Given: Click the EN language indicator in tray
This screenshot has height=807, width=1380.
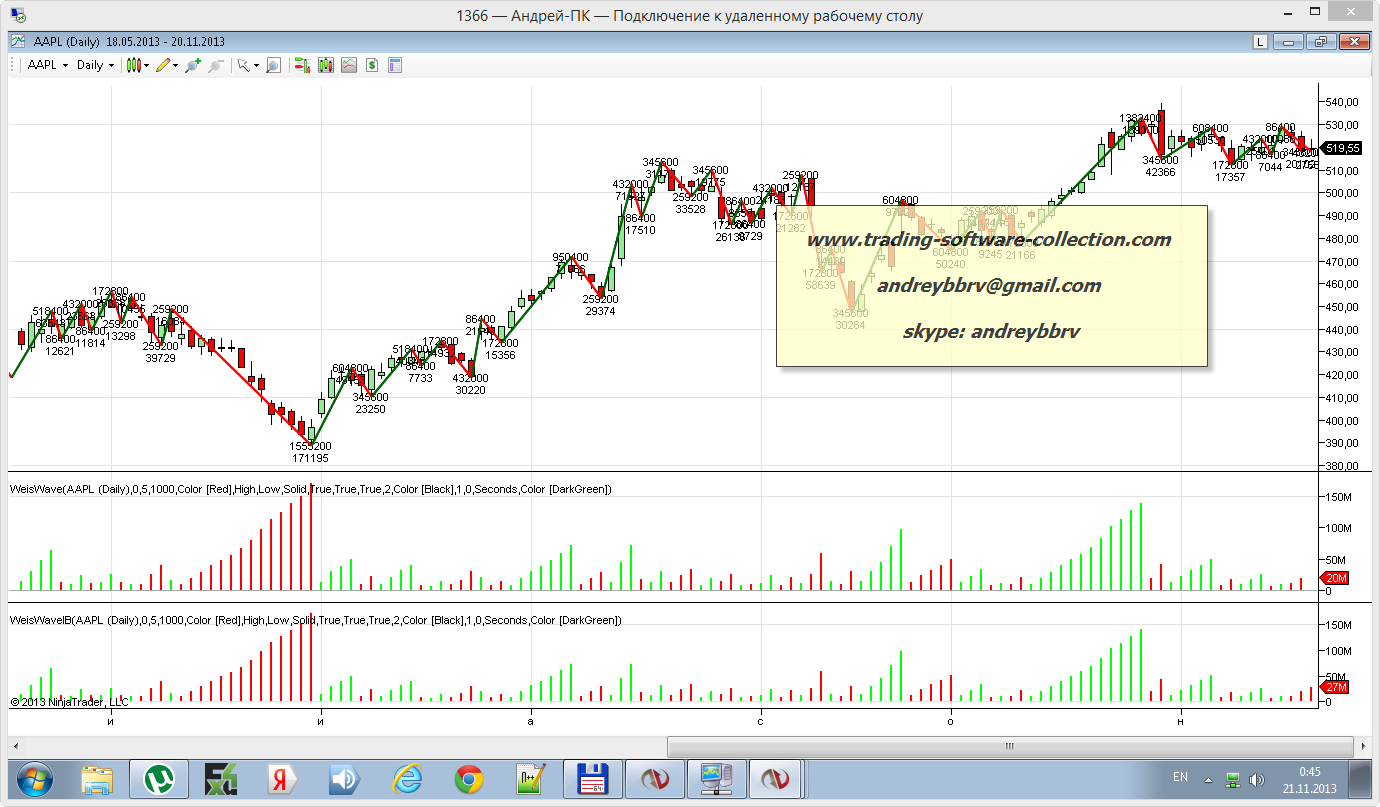Looking at the screenshot, I should point(1180,777).
